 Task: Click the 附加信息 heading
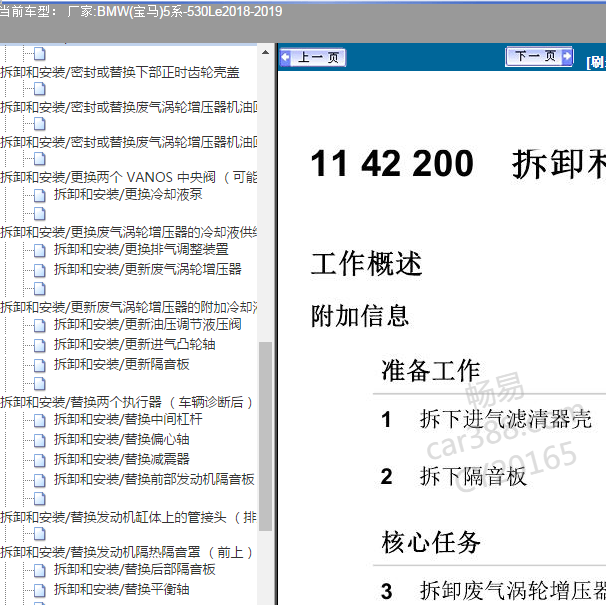point(360,316)
